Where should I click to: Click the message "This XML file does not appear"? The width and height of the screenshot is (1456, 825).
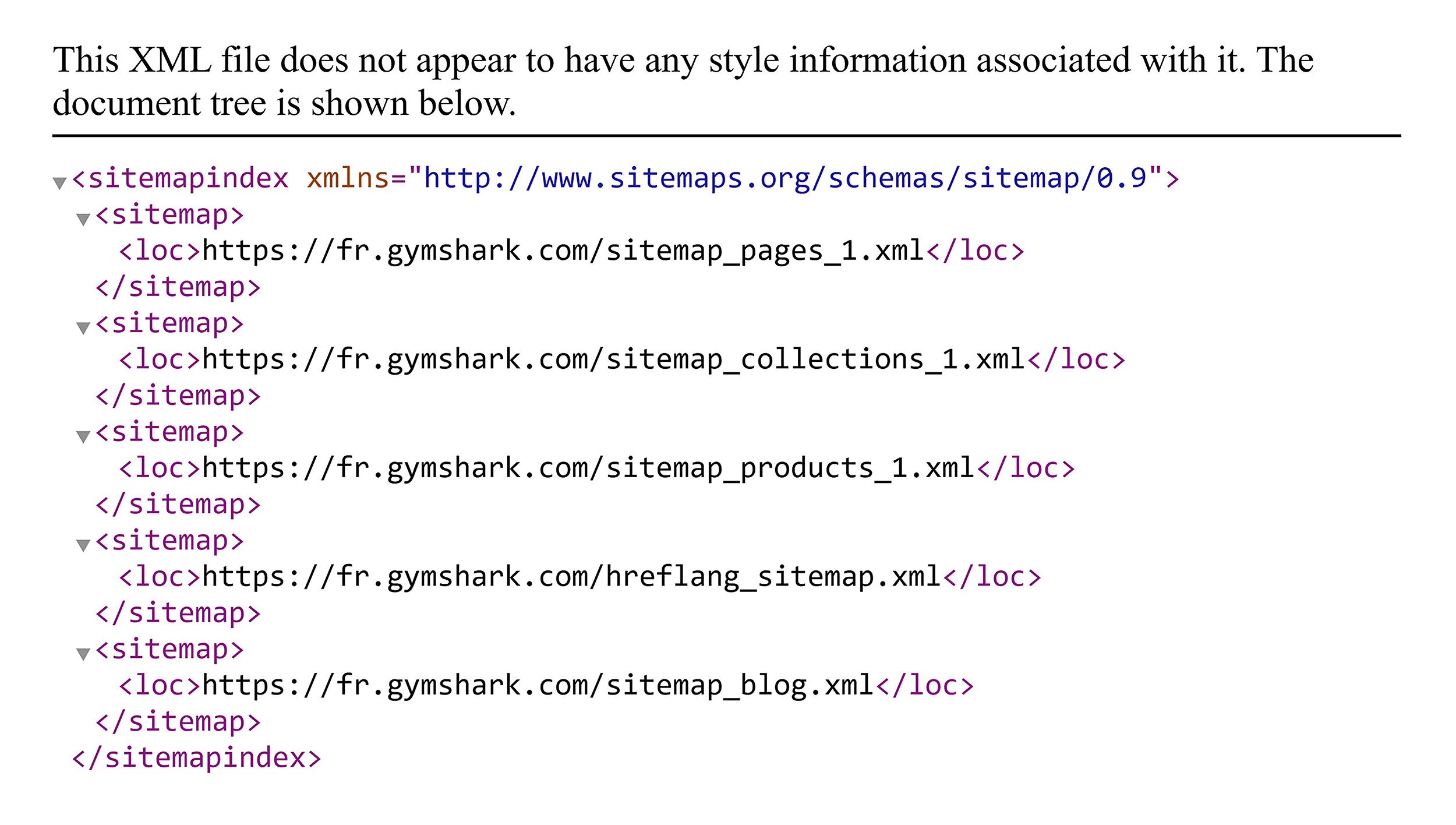pyautogui.click(x=284, y=61)
